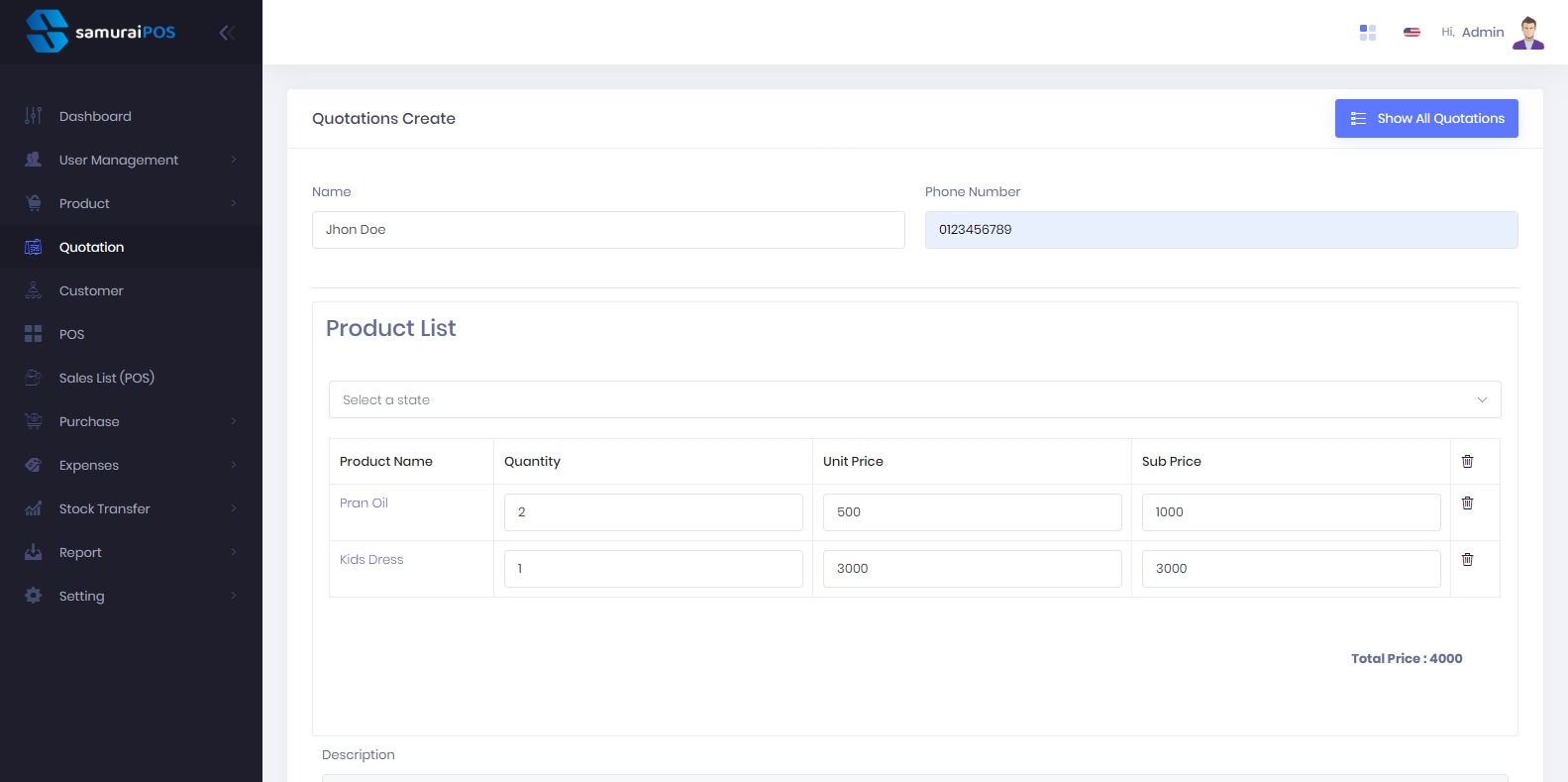Focus the Phone Number input field

coord(1220,230)
